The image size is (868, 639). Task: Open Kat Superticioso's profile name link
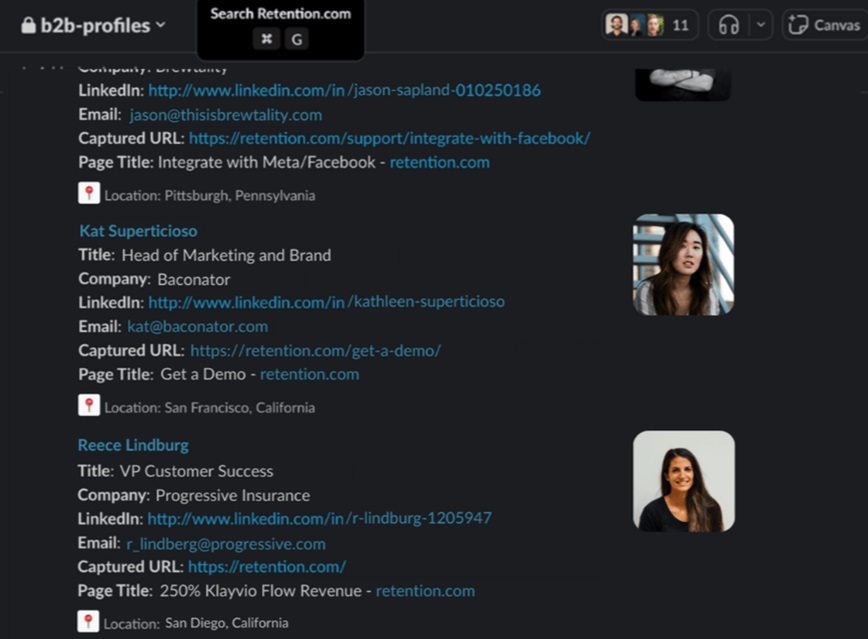(138, 231)
